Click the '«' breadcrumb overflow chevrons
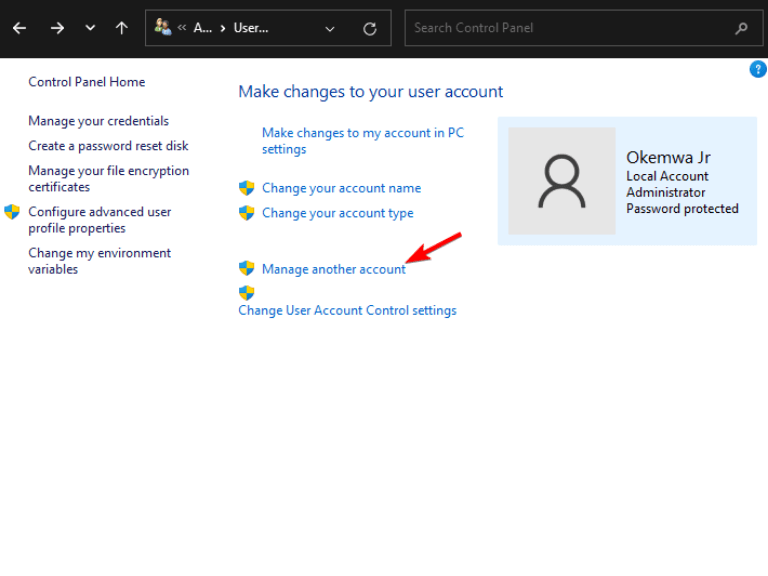Screen dimensions: 768x576 [x=182, y=28]
